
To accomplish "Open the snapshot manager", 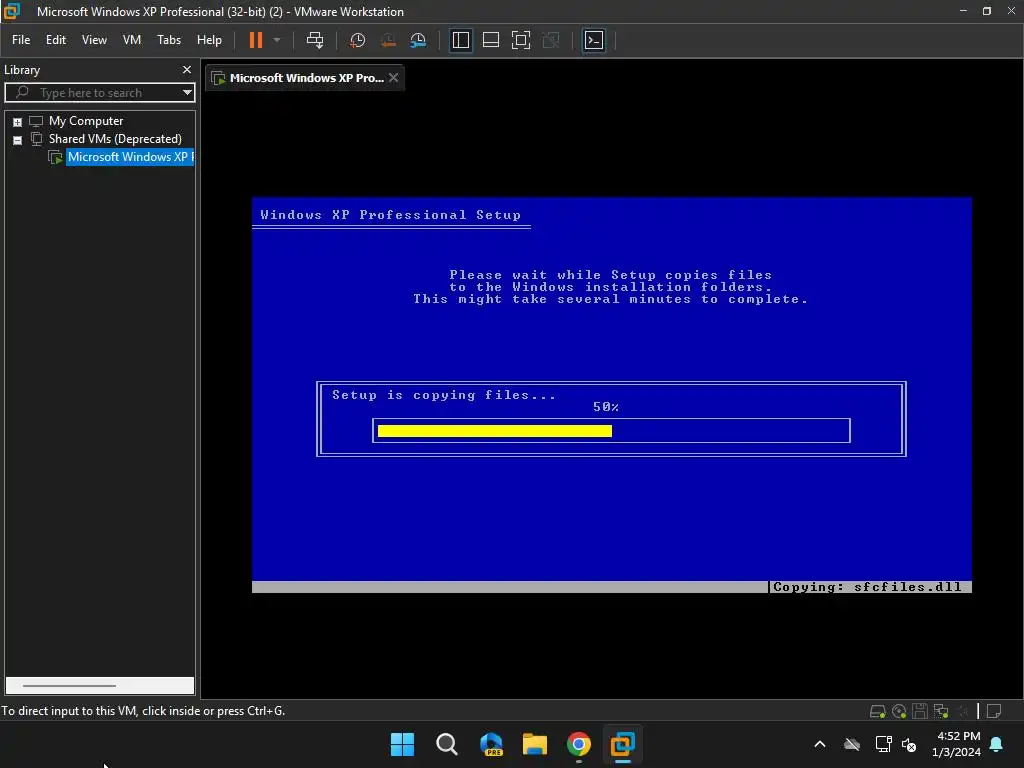I will point(418,40).
